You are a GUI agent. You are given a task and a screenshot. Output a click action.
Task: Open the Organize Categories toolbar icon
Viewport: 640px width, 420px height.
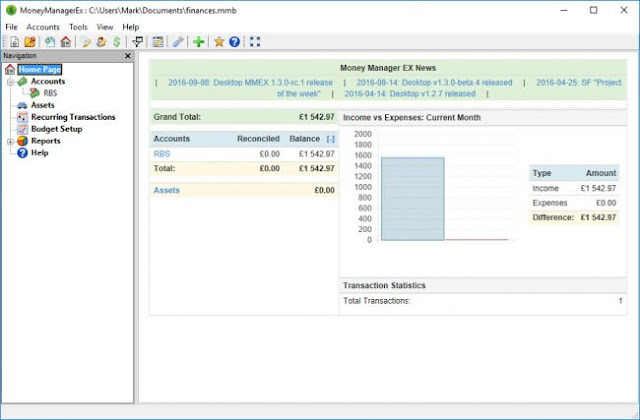[x=86, y=42]
